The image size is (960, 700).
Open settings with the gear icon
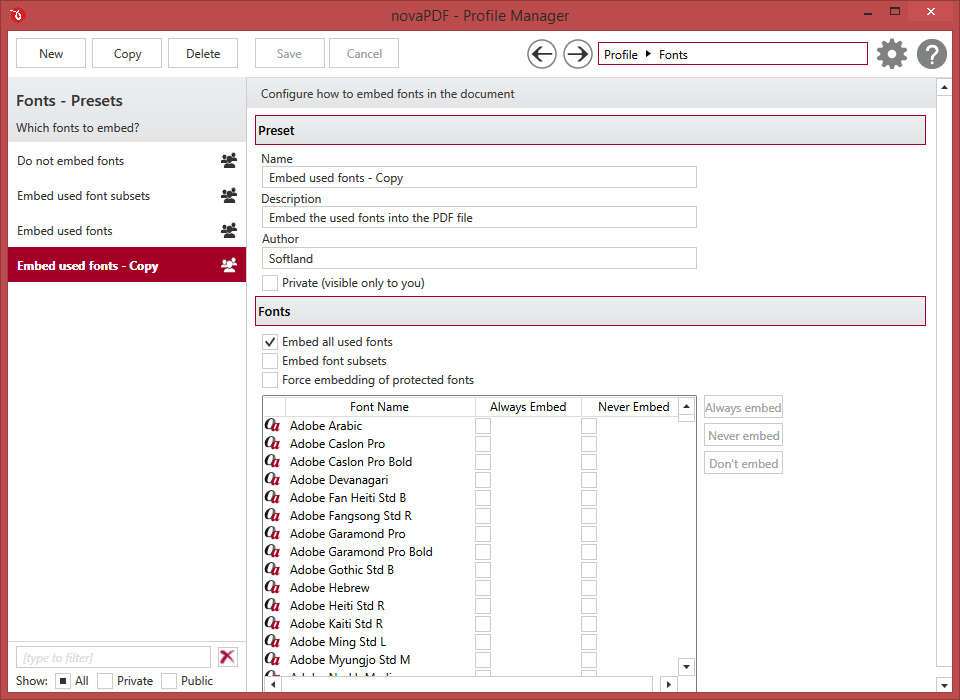tap(891, 54)
